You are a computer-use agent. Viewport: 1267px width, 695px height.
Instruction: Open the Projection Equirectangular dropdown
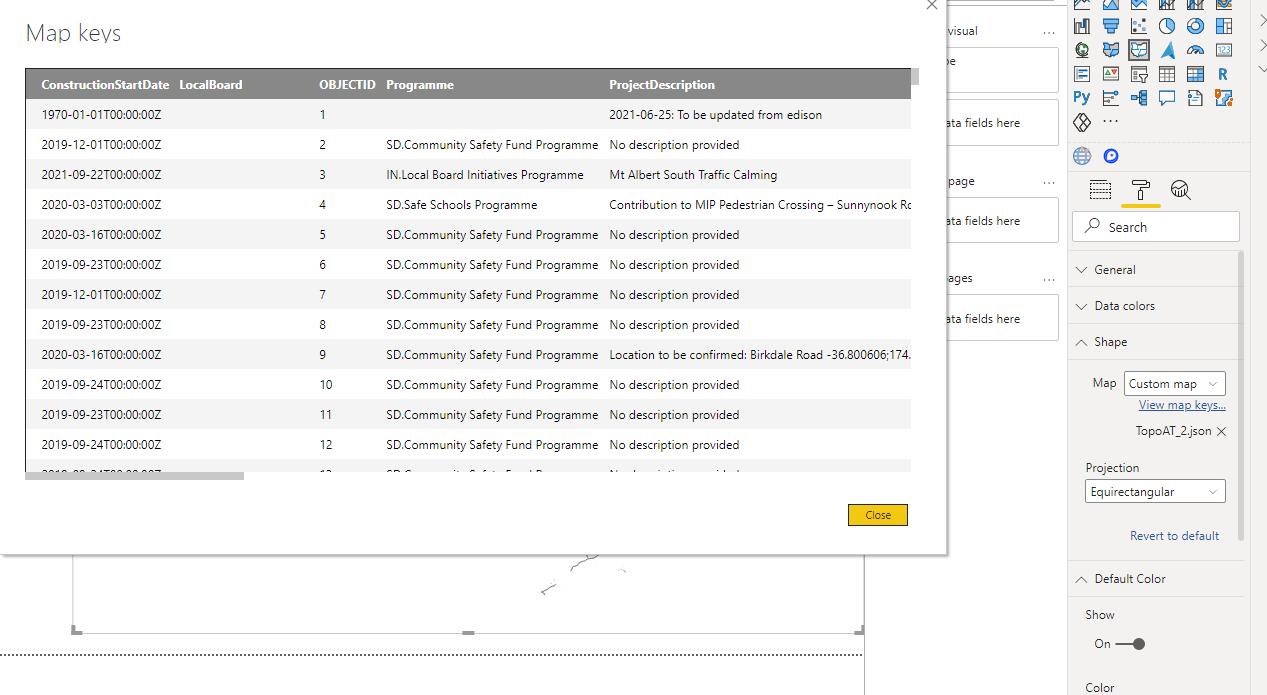tap(1155, 492)
